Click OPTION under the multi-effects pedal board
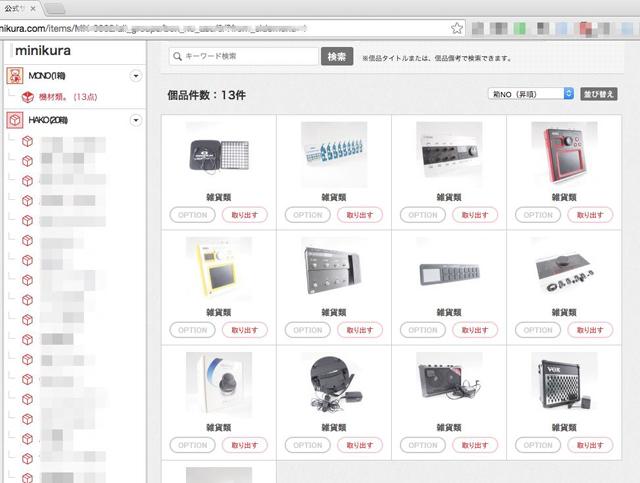Image resolution: width=640 pixels, height=483 pixels. (x=307, y=330)
